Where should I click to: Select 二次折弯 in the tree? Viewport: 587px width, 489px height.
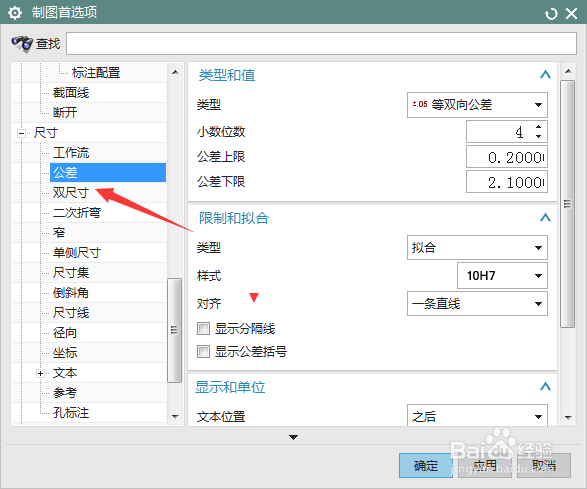coord(77,213)
